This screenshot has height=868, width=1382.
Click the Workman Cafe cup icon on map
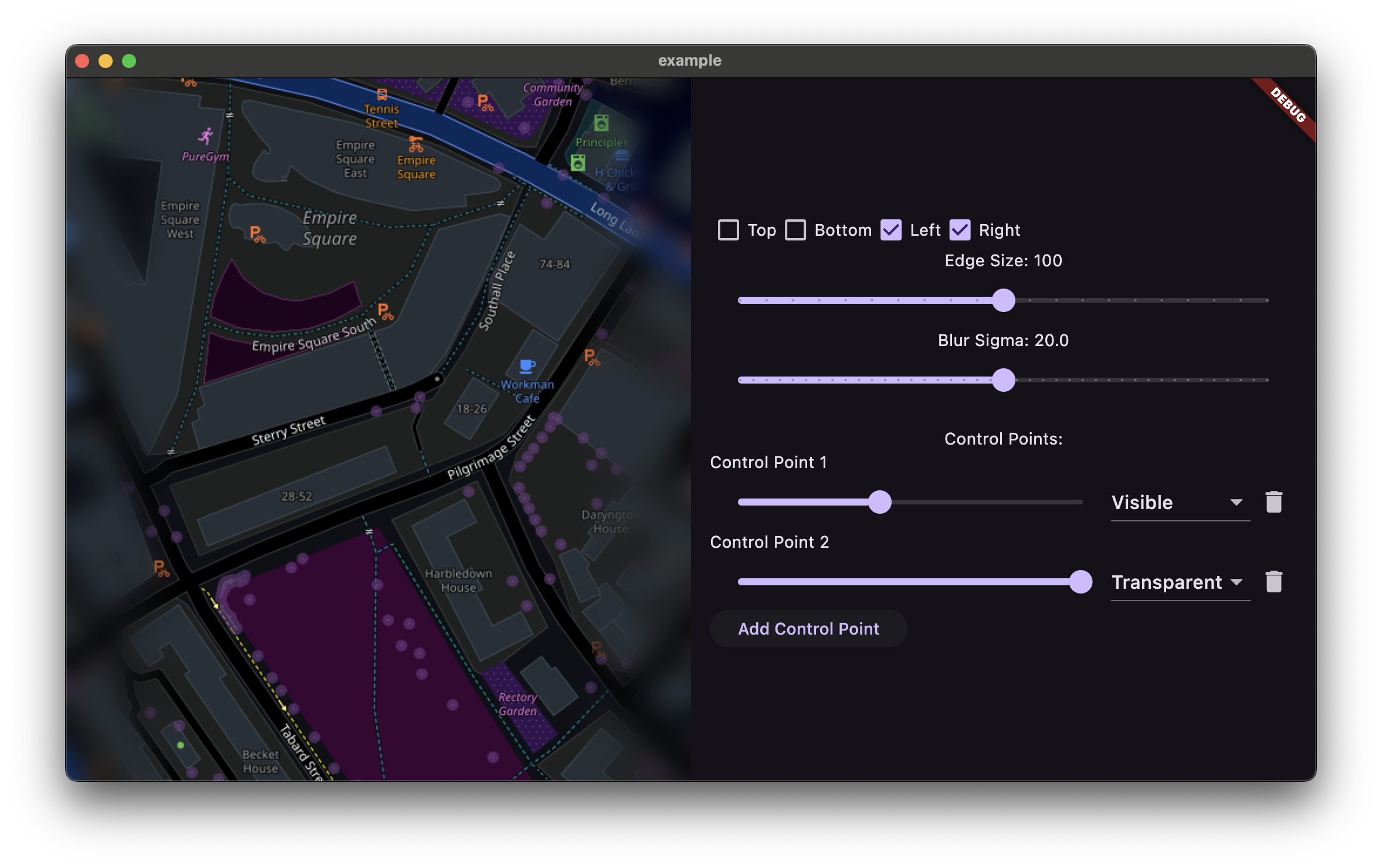pos(527,367)
